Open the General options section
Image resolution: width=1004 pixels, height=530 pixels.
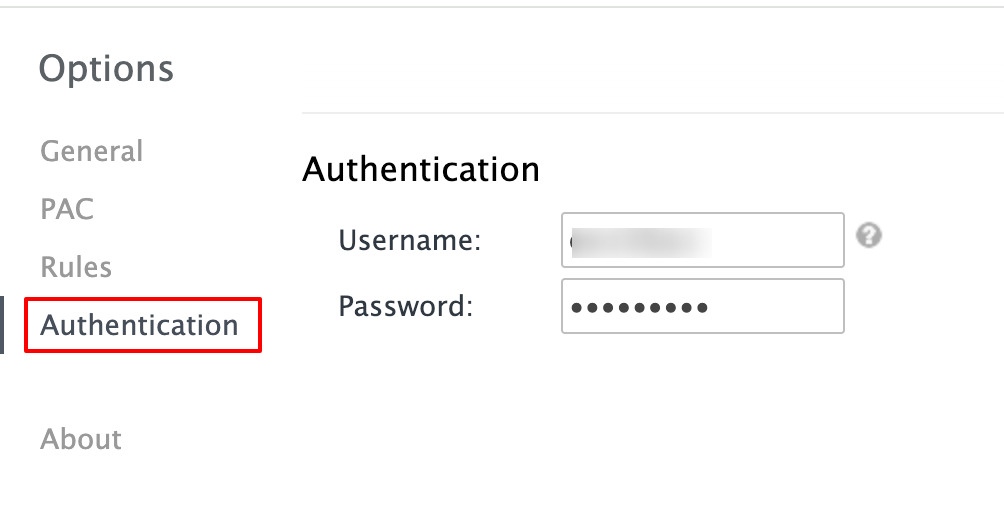coord(92,152)
